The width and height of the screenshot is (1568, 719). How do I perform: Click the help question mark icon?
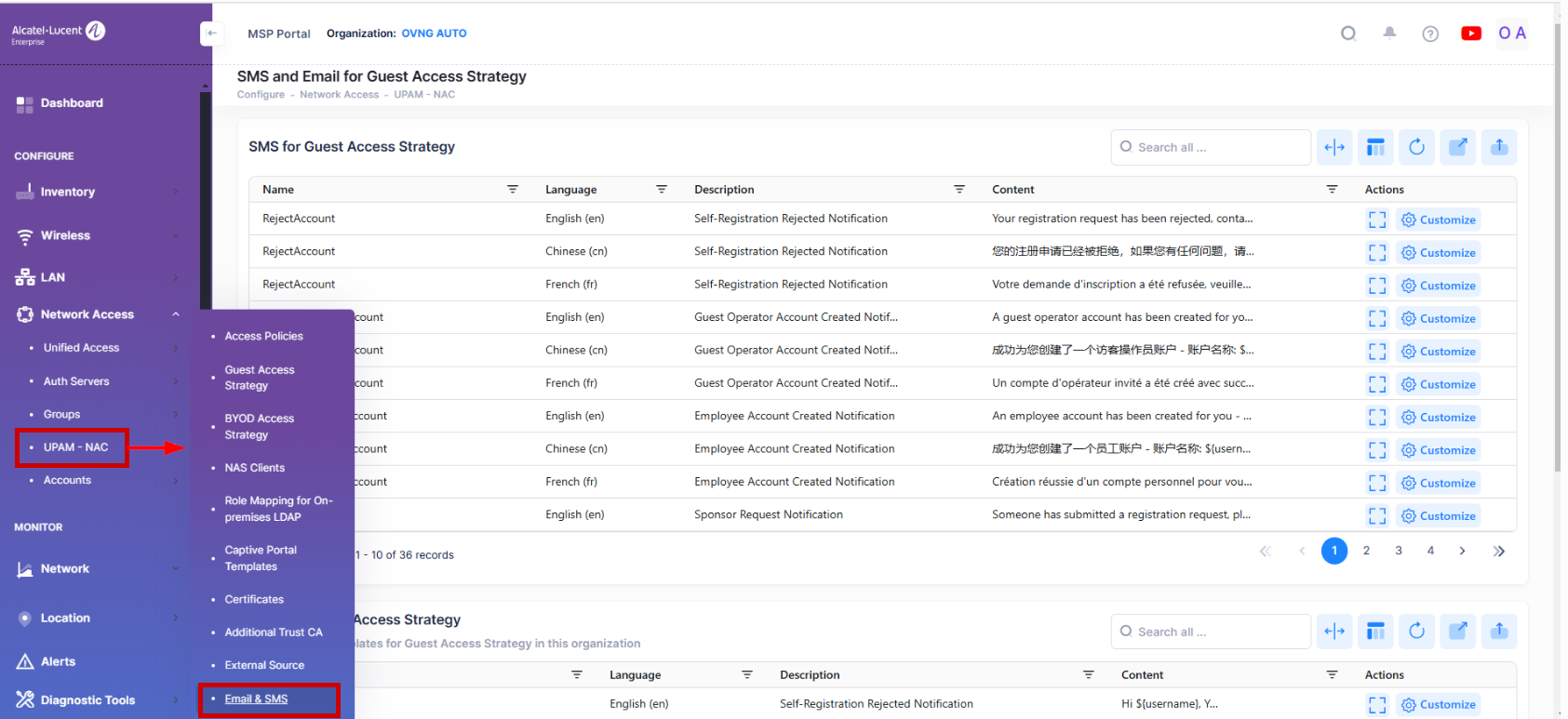[1430, 33]
